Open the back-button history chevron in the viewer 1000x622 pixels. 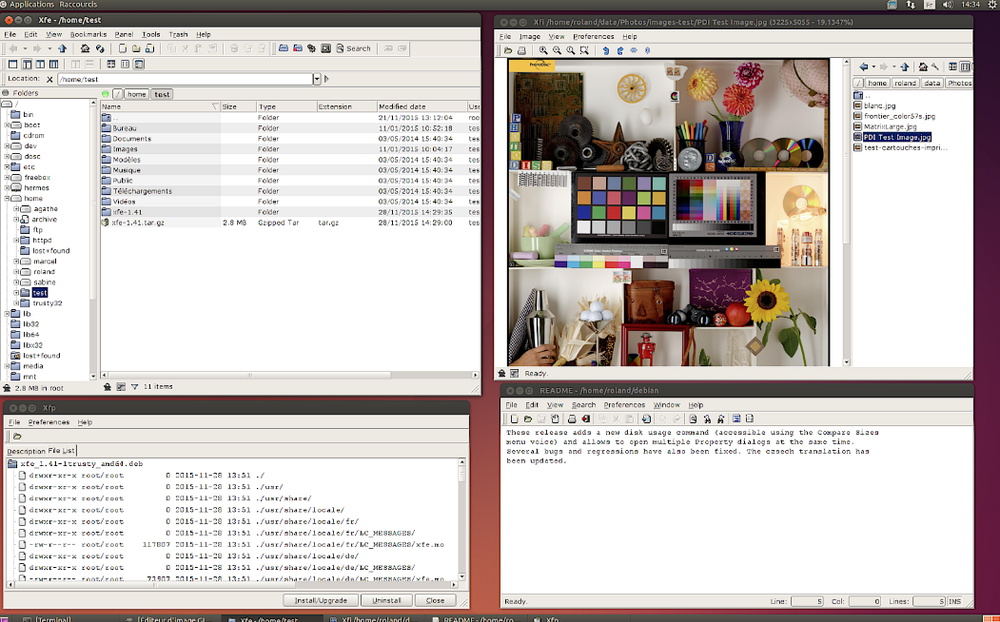(x=872, y=66)
